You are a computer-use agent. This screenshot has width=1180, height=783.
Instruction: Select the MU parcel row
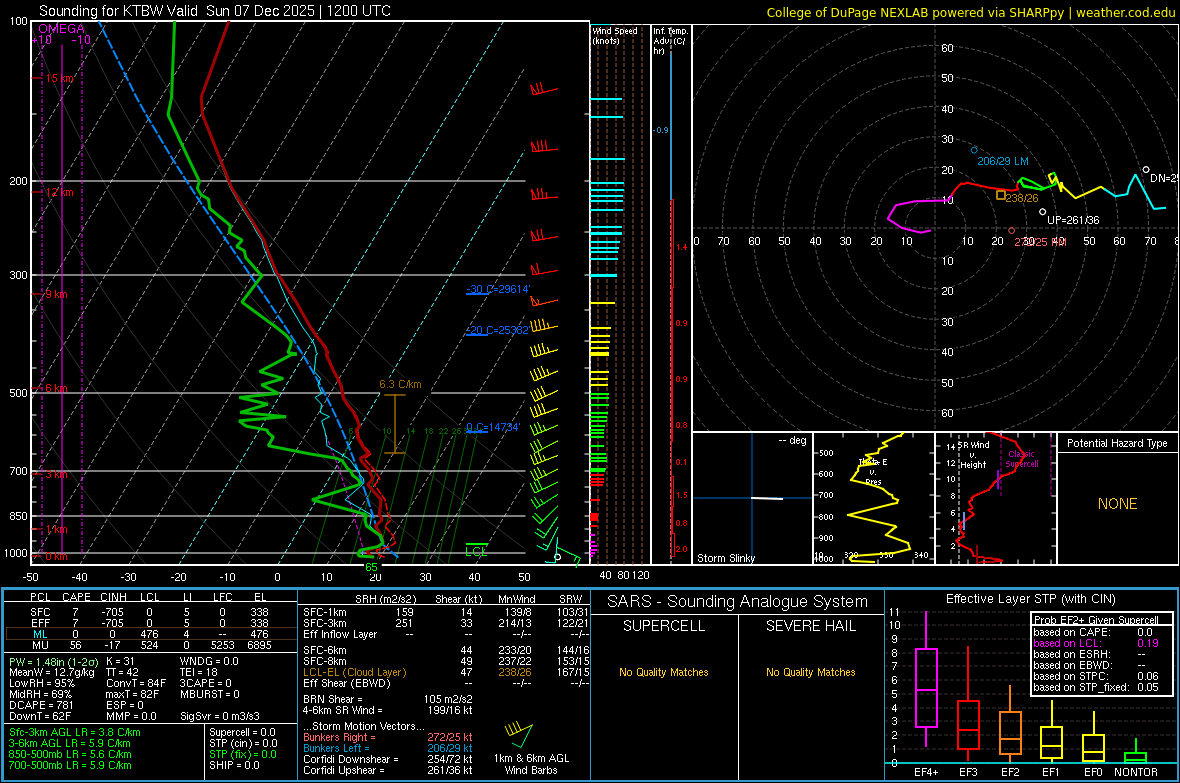[149, 645]
